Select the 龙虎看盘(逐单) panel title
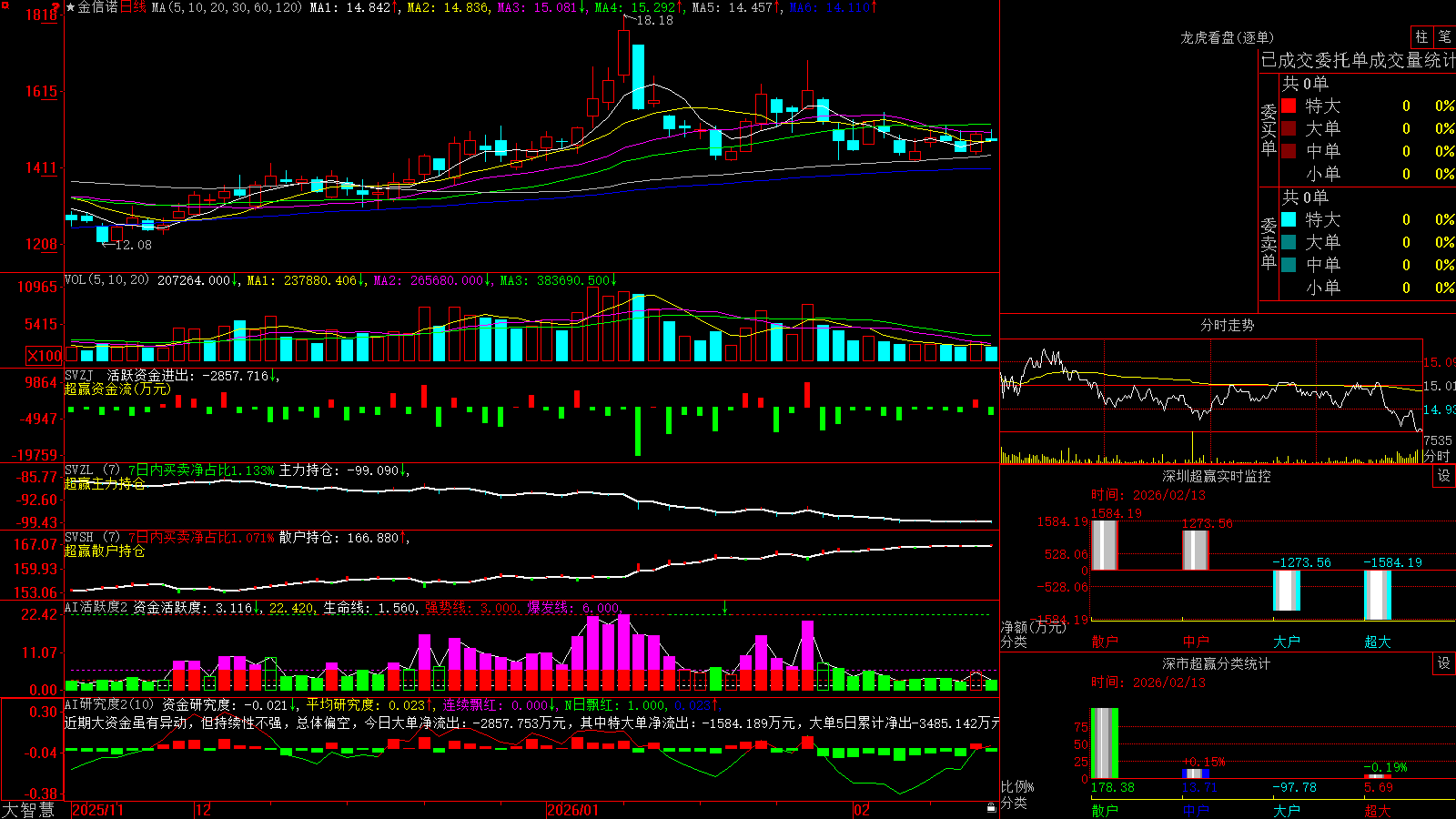Viewport: 1456px width, 819px height. click(1227, 37)
